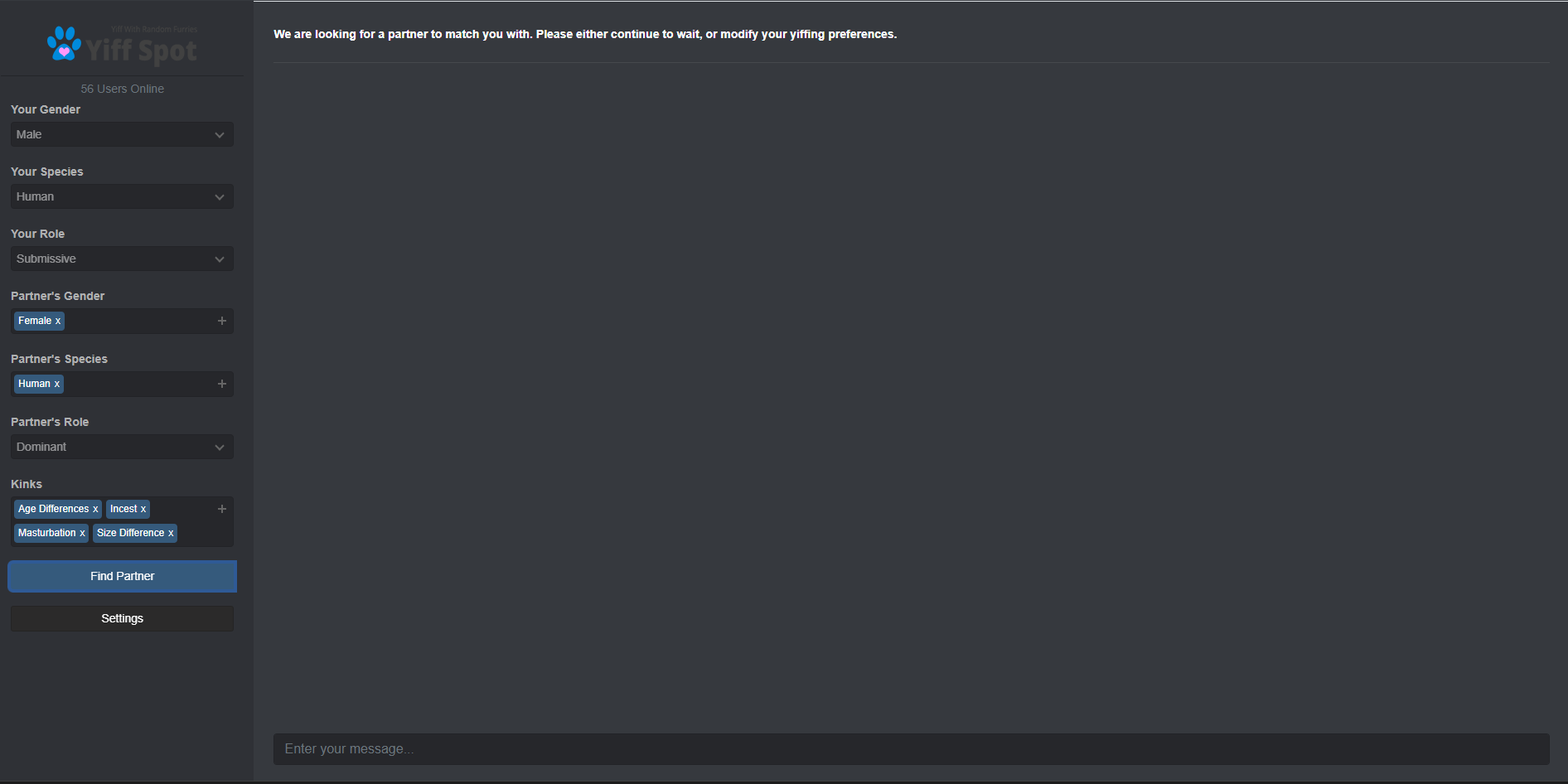Screen dimensions: 1568x784
Task: Add a kink via Kinks plus icon
Action: point(222,509)
